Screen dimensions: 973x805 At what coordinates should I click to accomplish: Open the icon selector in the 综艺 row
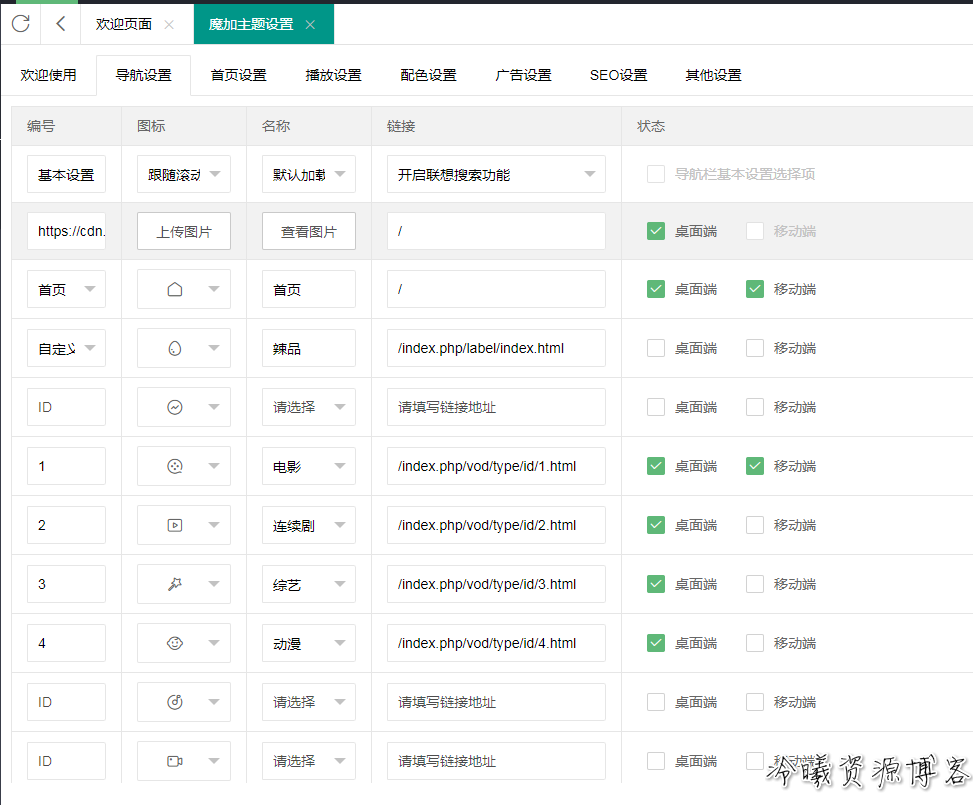click(184, 584)
